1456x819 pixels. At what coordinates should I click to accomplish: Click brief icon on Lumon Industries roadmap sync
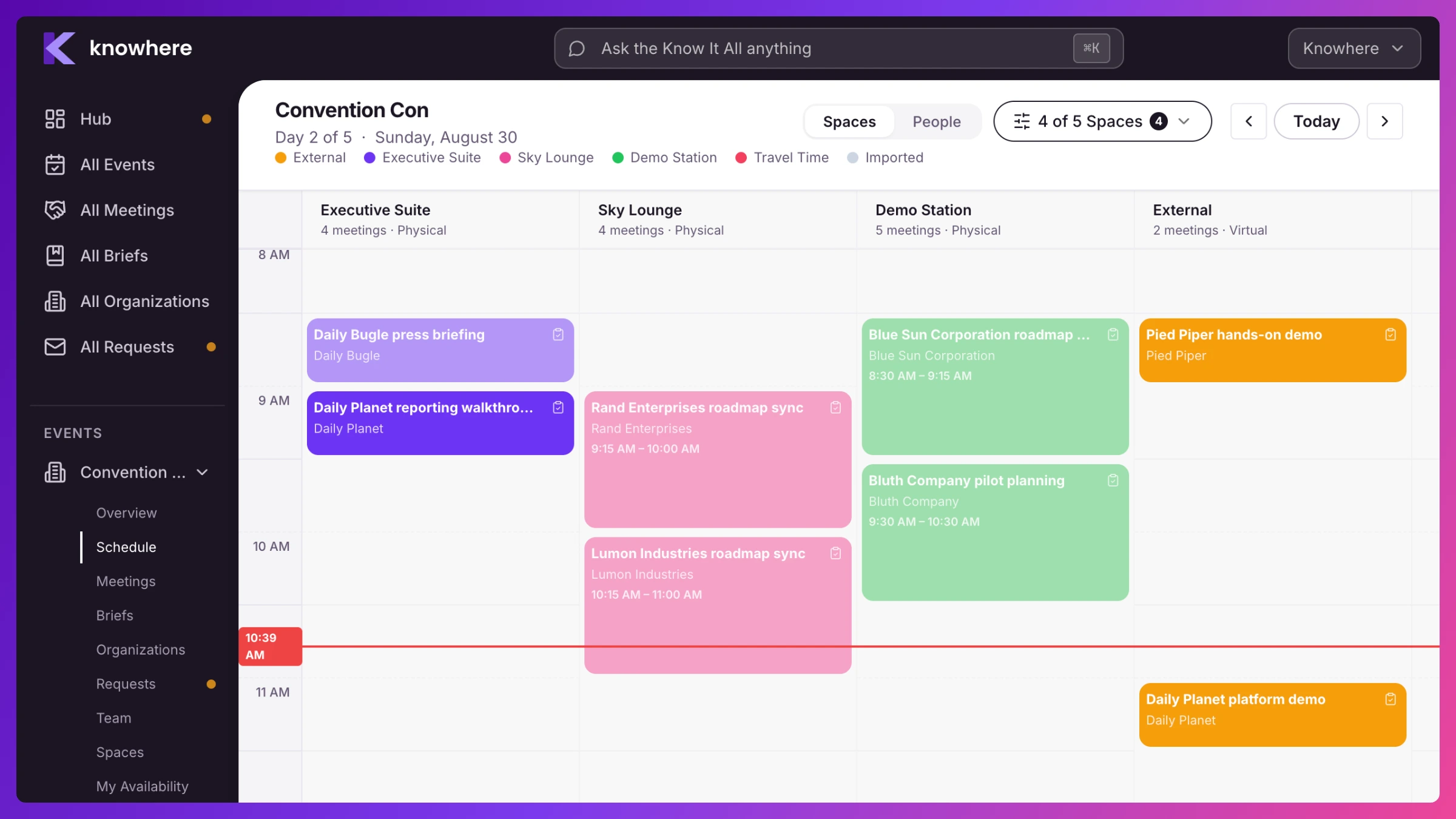pyautogui.click(x=835, y=553)
